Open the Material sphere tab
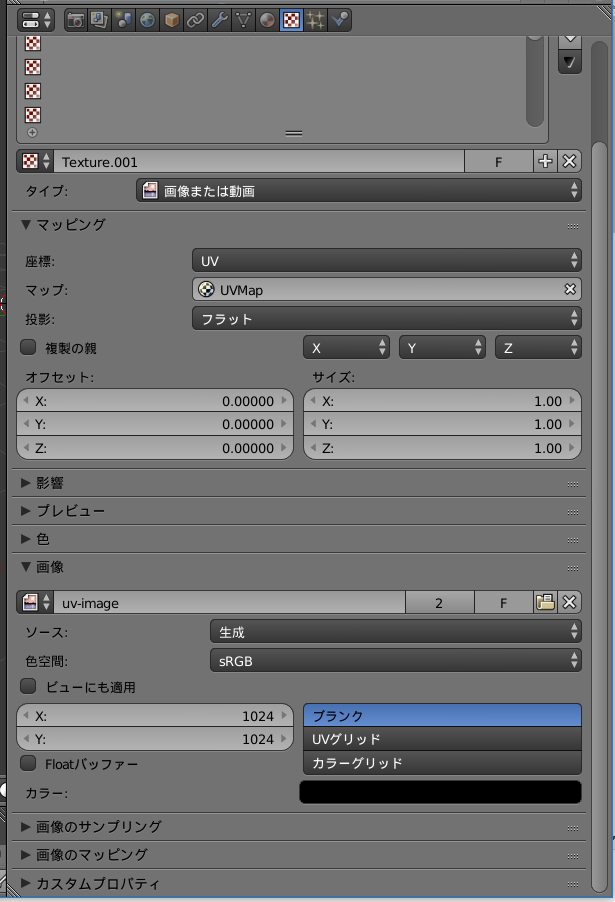Image resolution: width=615 pixels, height=902 pixels. 268,20
